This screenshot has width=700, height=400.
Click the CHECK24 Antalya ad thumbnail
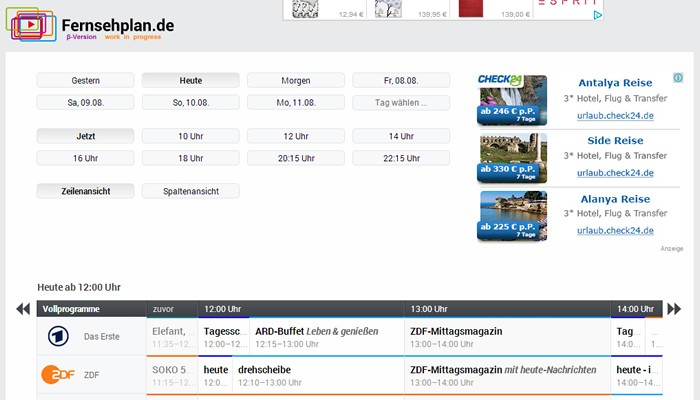coord(512,100)
